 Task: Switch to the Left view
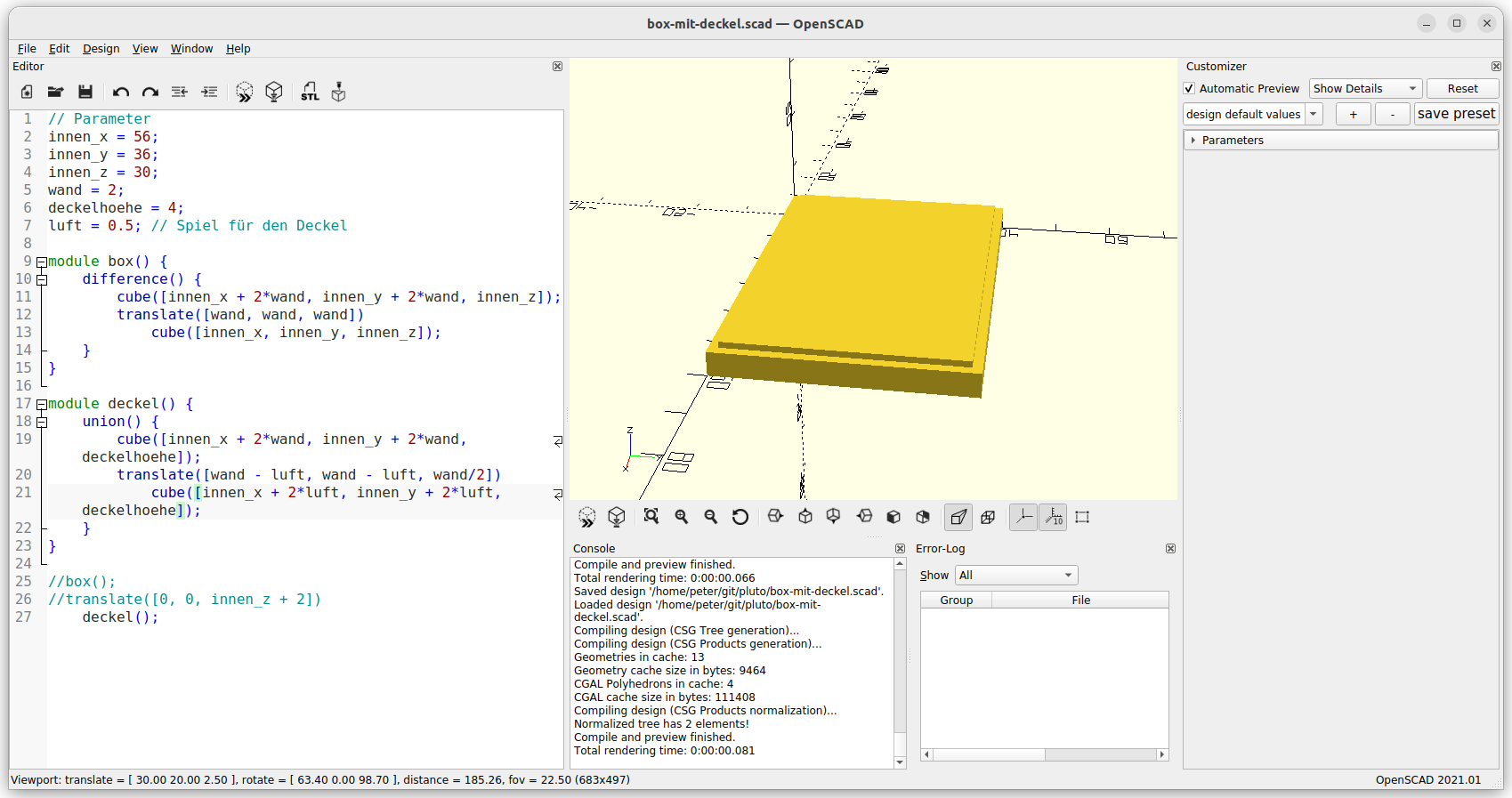[864, 517]
